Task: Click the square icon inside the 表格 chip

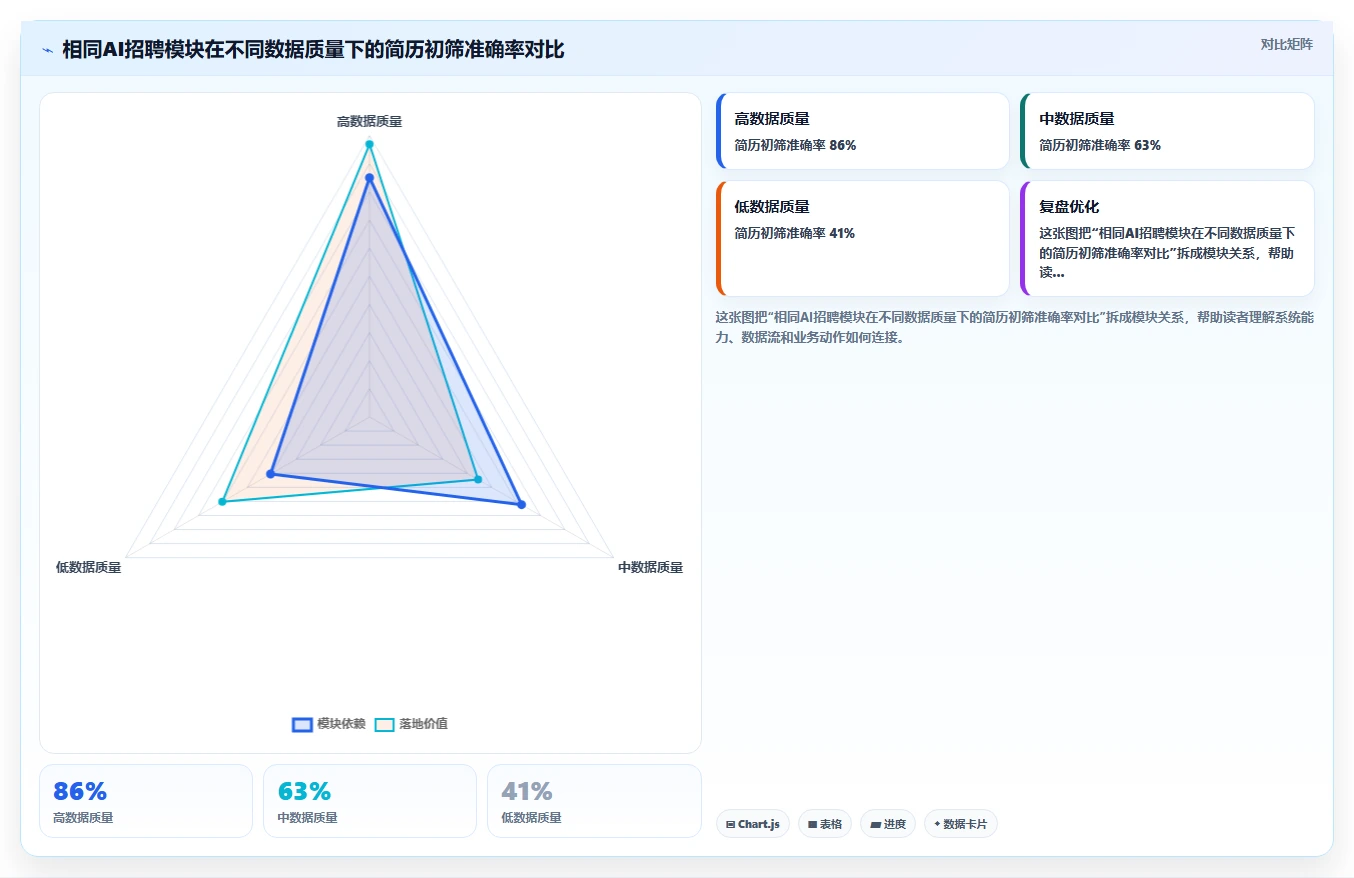Action: 813,825
